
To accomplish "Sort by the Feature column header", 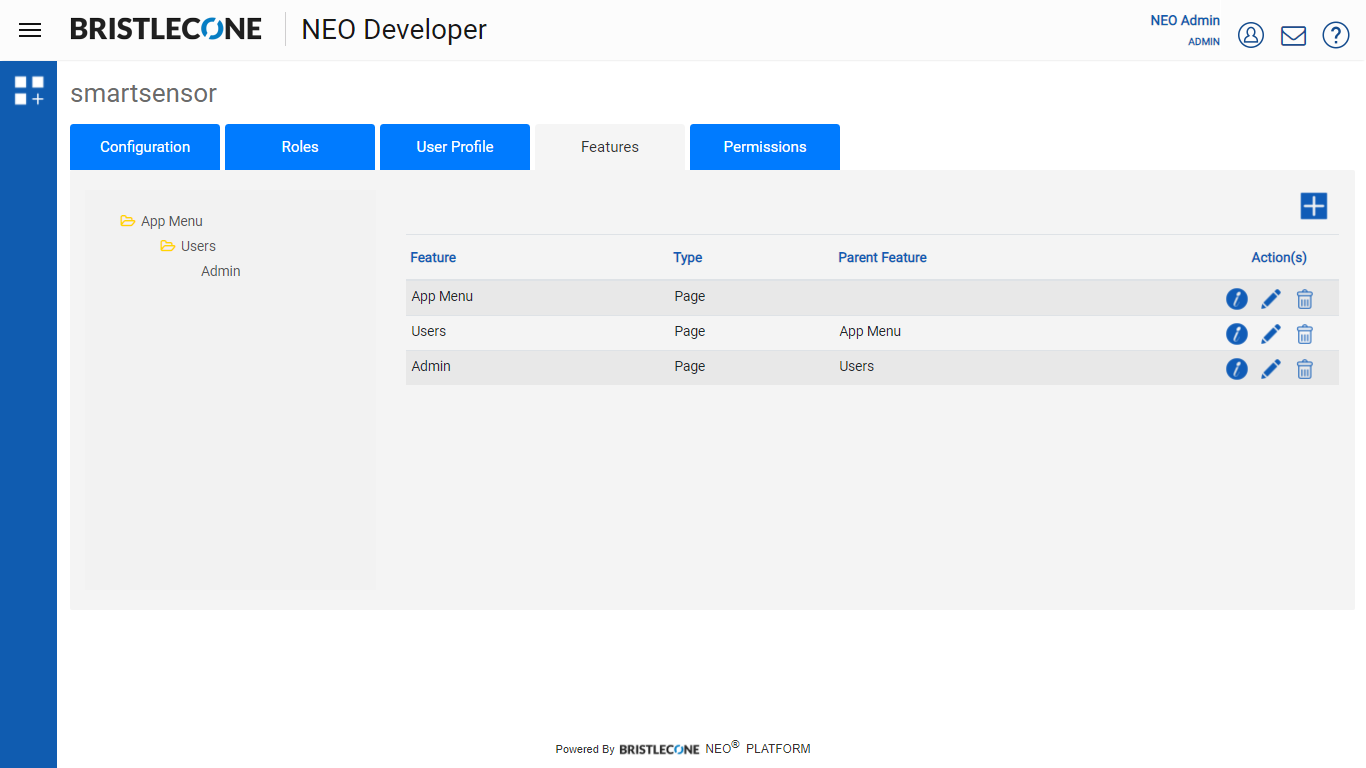I will click(x=433, y=257).
